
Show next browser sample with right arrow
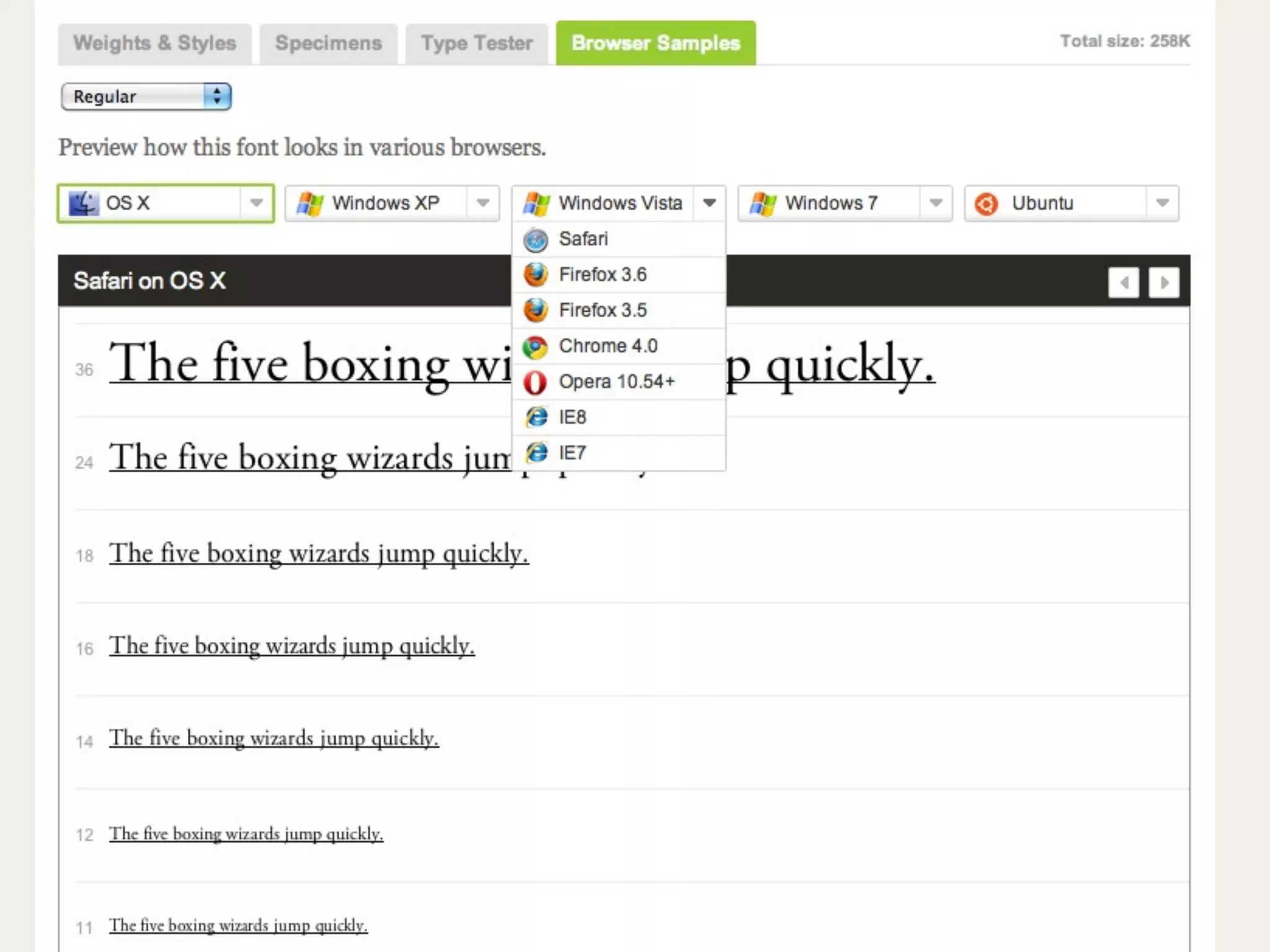pyautogui.click(x=1164, y=283)
